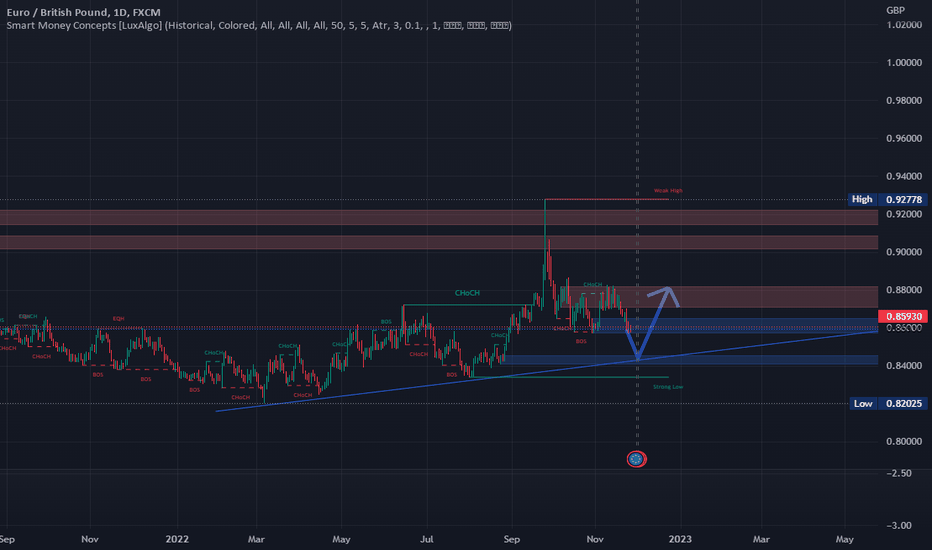The image size is (932, 550).
Task: Click the 2023 label on time axis
Action: pyautogui.click(x=680, y=539)
